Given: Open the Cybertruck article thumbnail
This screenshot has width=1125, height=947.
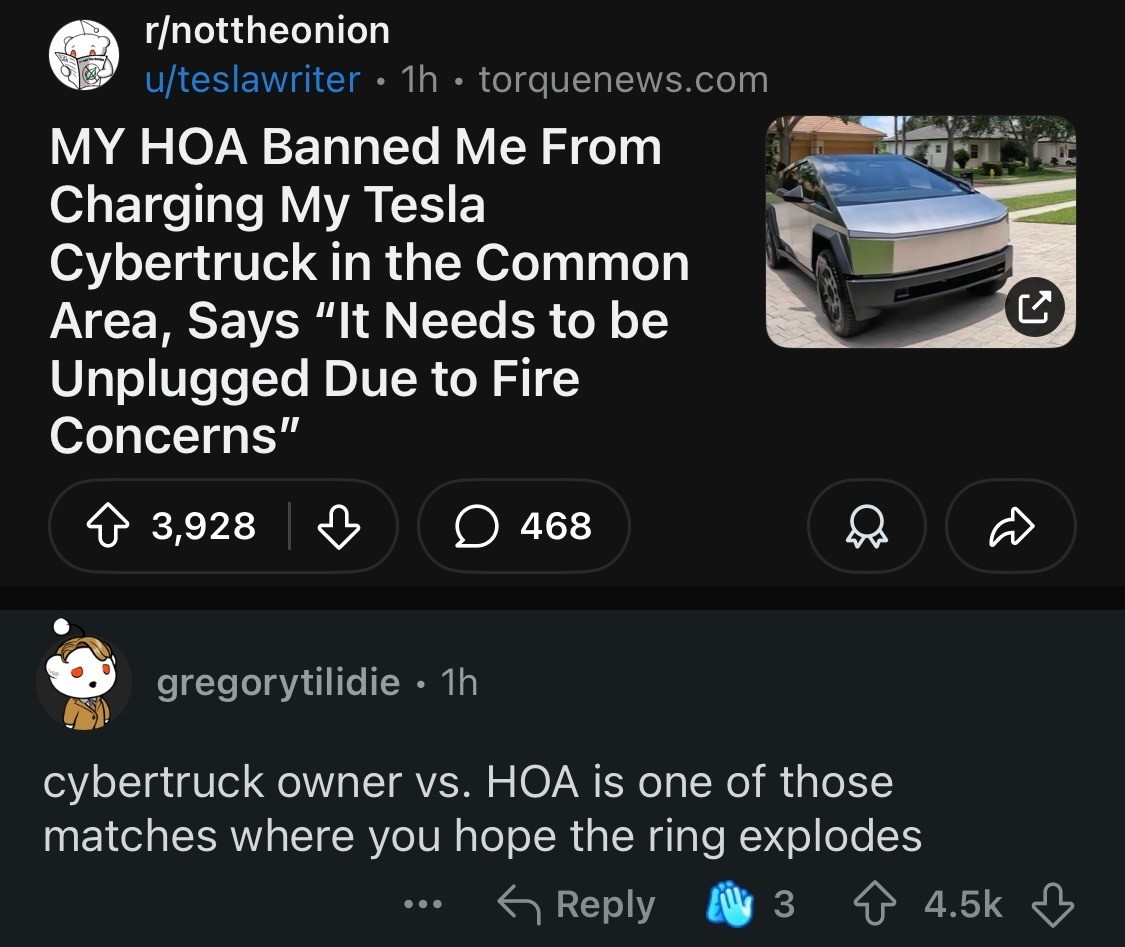Looking at the screenshot, I should tap(921, 232).
